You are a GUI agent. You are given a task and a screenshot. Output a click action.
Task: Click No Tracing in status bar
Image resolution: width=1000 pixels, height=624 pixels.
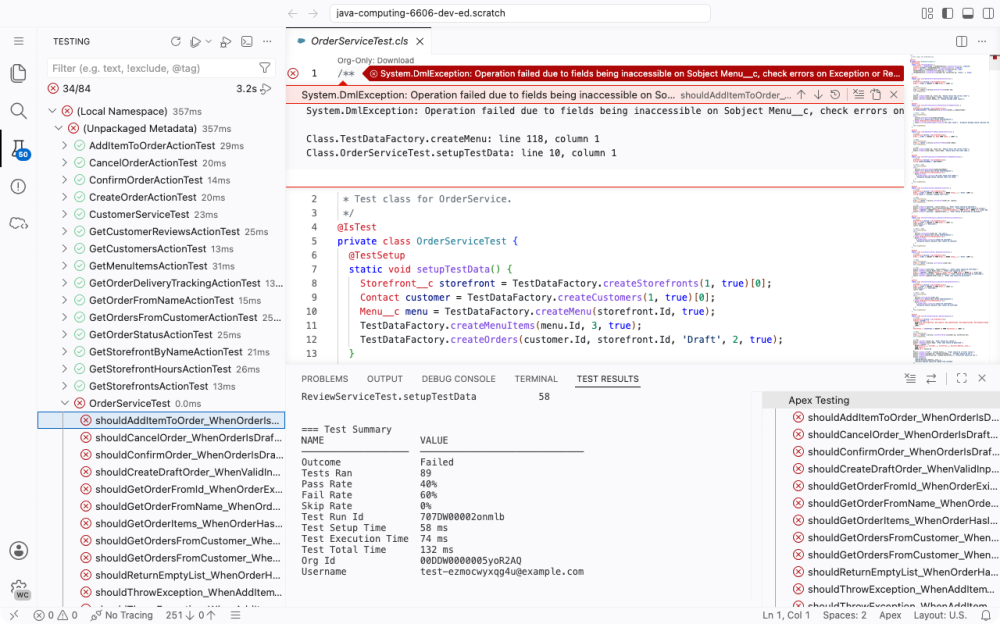click(x=122, y=615)
